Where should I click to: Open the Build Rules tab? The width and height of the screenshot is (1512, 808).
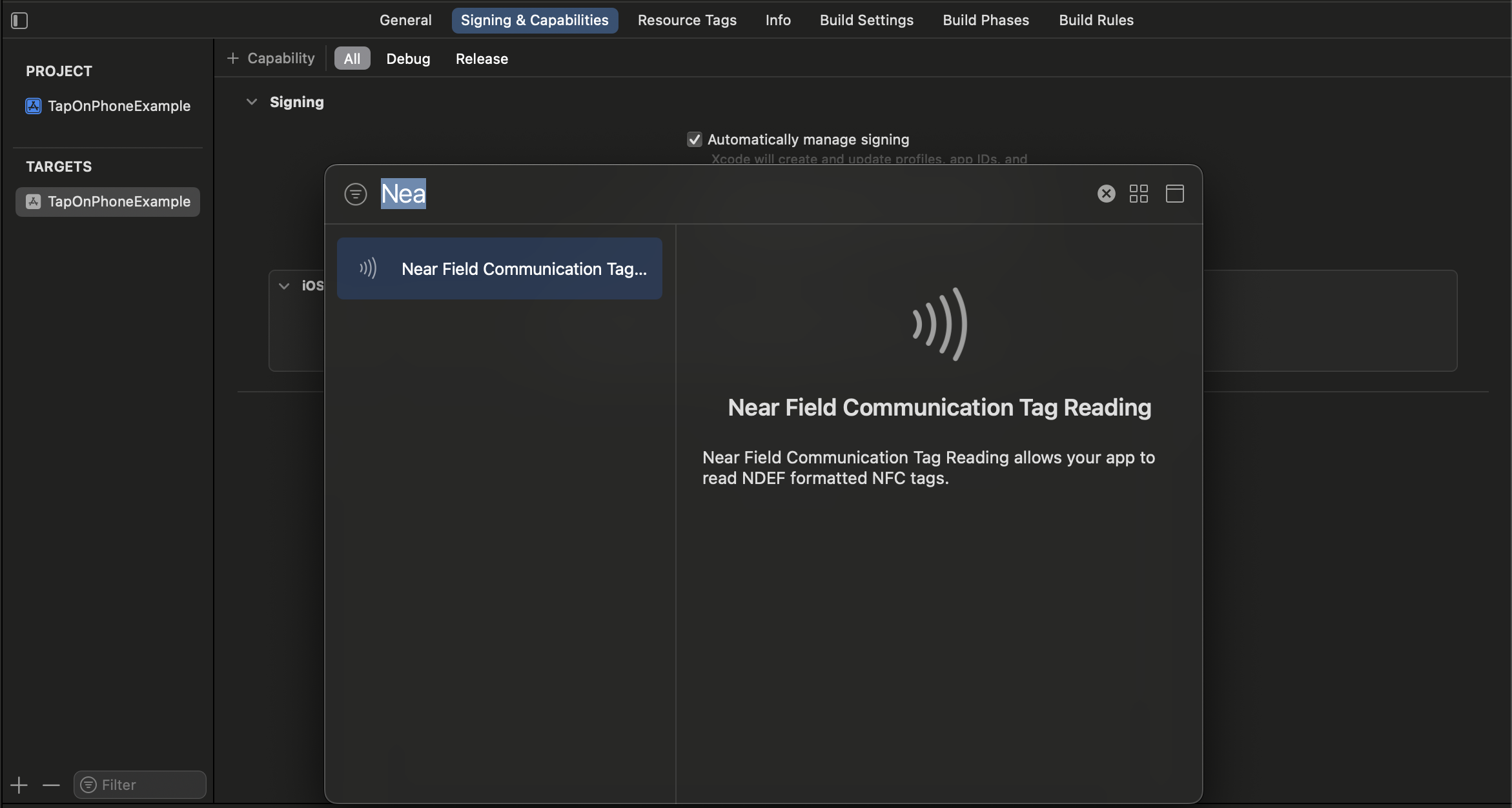point(1096,20)
